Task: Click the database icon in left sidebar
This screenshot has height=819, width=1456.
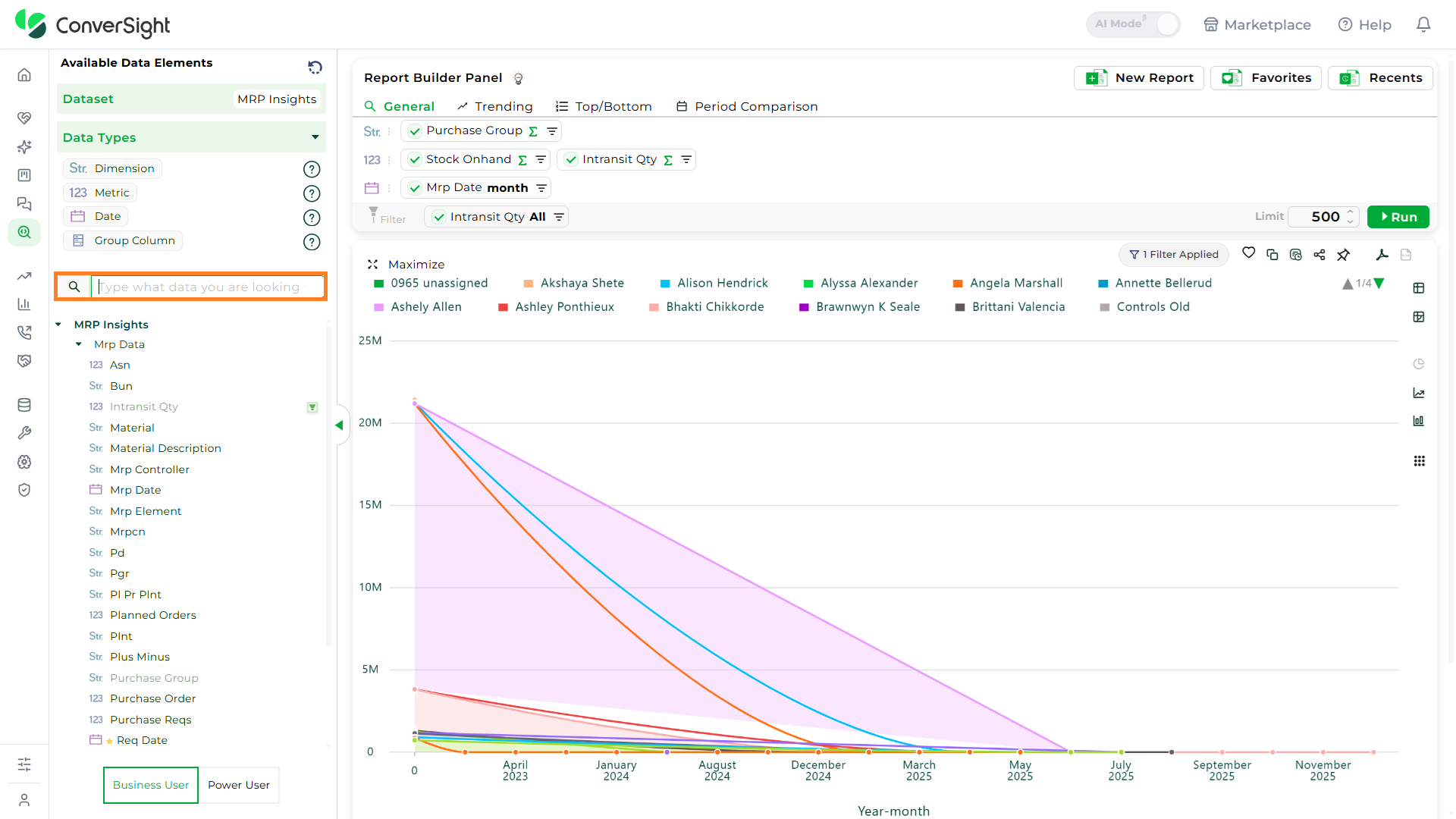Action: (x=24, y=405)
